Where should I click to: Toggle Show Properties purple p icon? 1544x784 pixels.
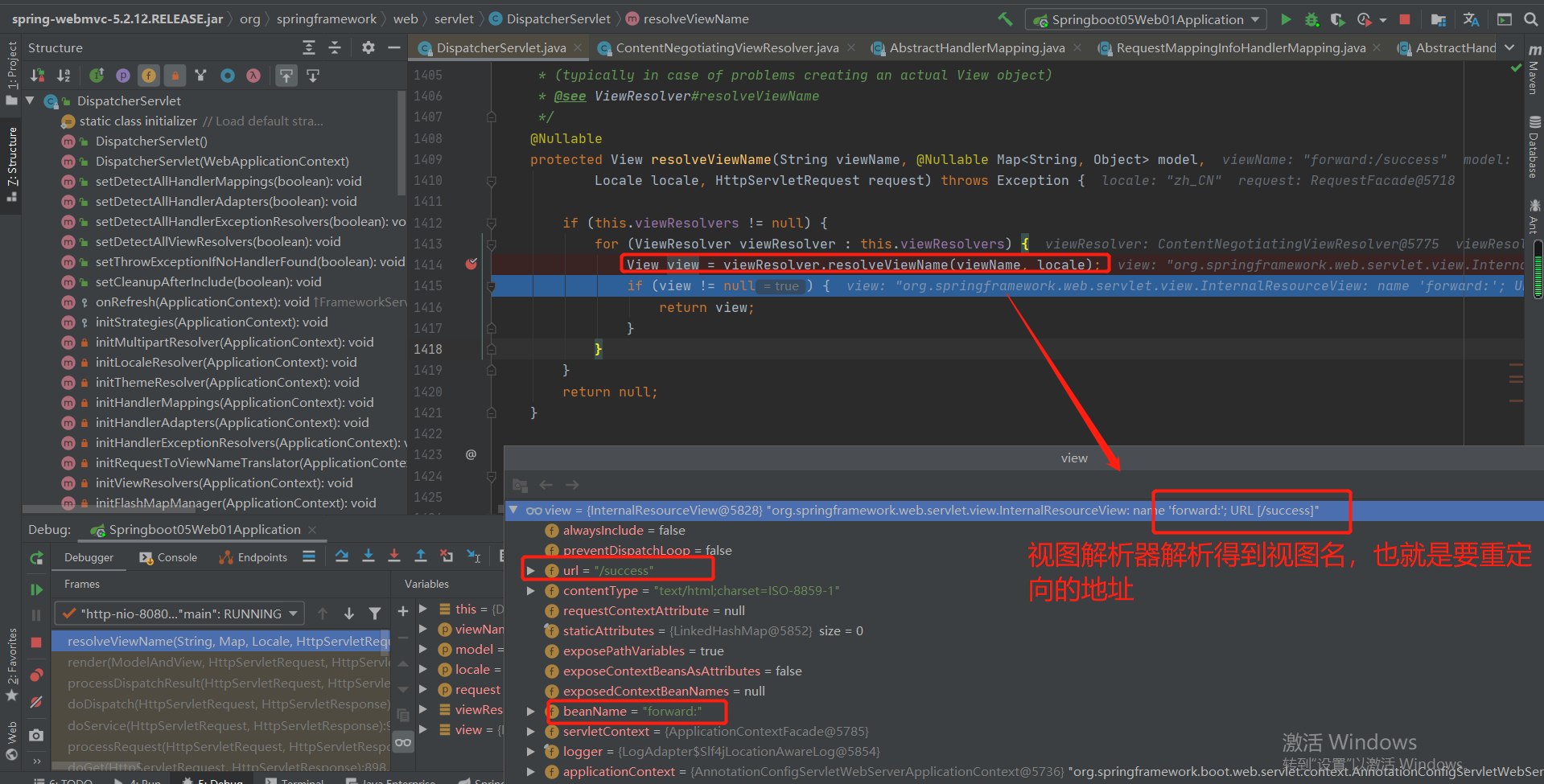point(122,76)
